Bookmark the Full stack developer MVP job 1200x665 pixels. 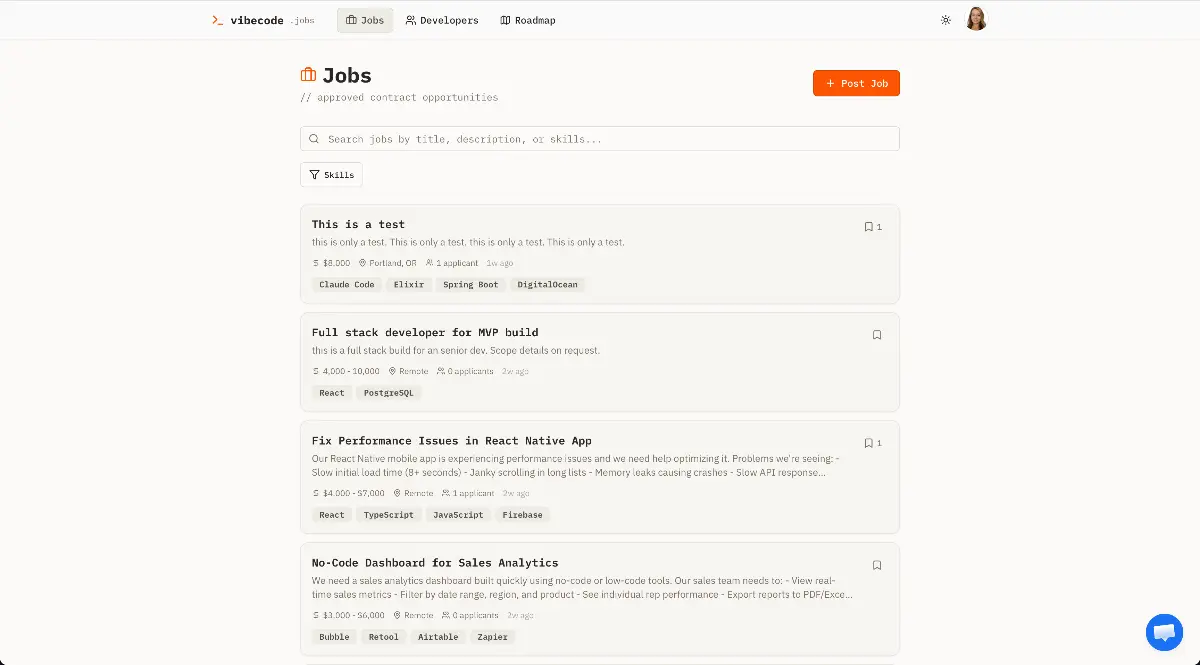point(877,335)
